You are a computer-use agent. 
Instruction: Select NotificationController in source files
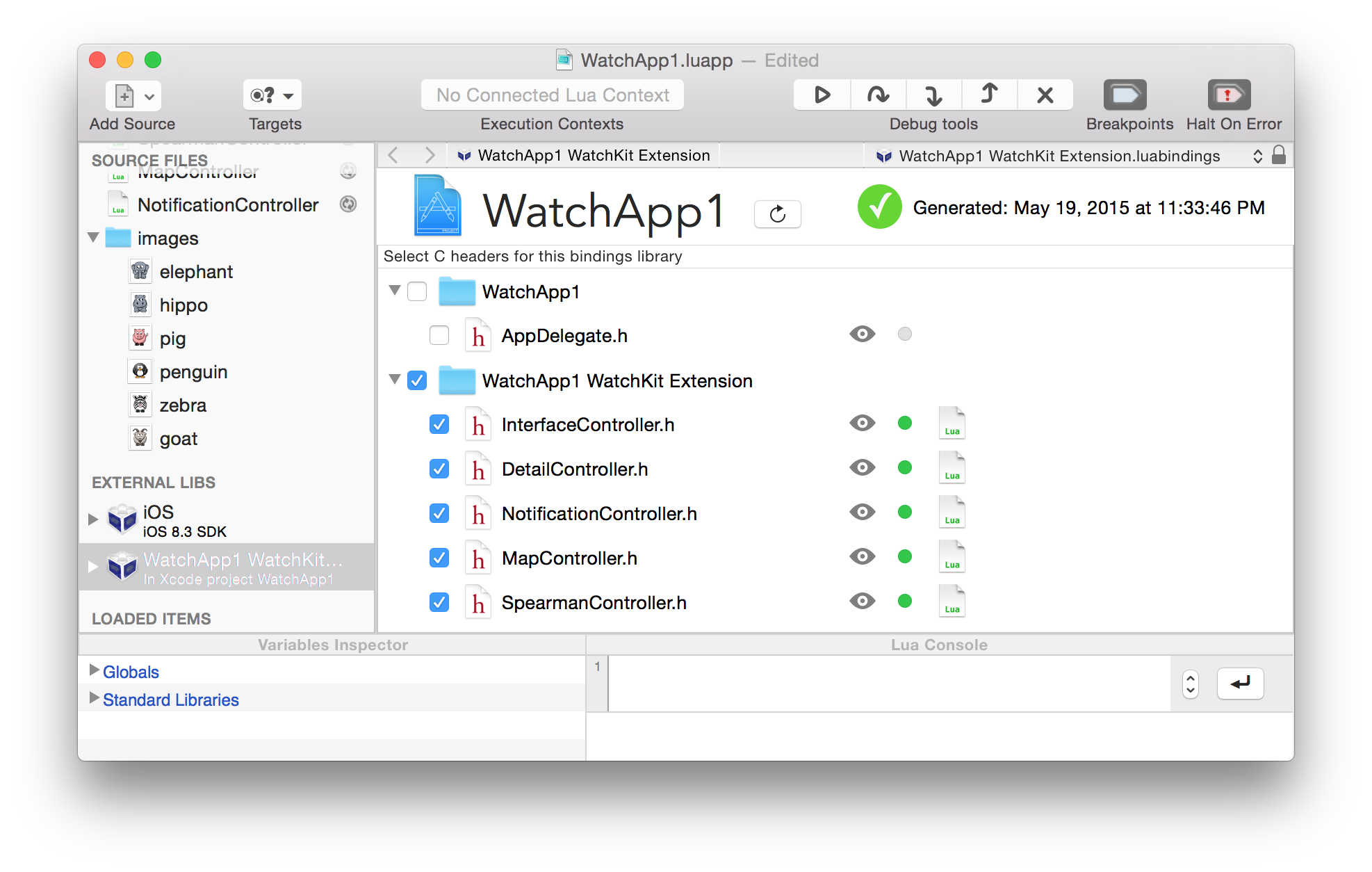(x=228, y=205)
